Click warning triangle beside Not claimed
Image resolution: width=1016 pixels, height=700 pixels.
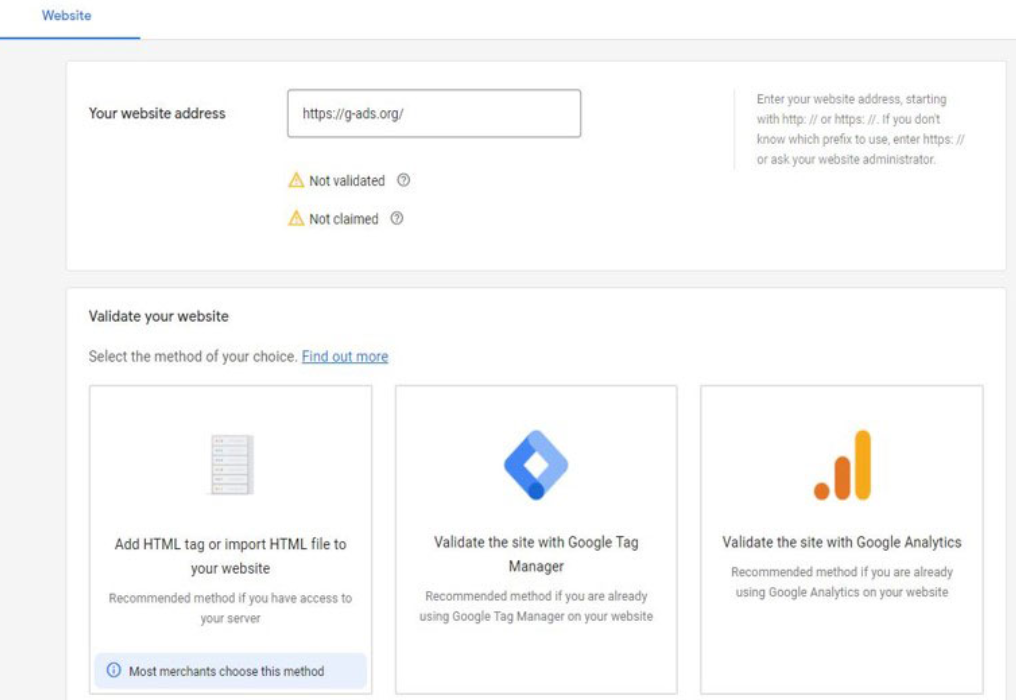(296, 219)
